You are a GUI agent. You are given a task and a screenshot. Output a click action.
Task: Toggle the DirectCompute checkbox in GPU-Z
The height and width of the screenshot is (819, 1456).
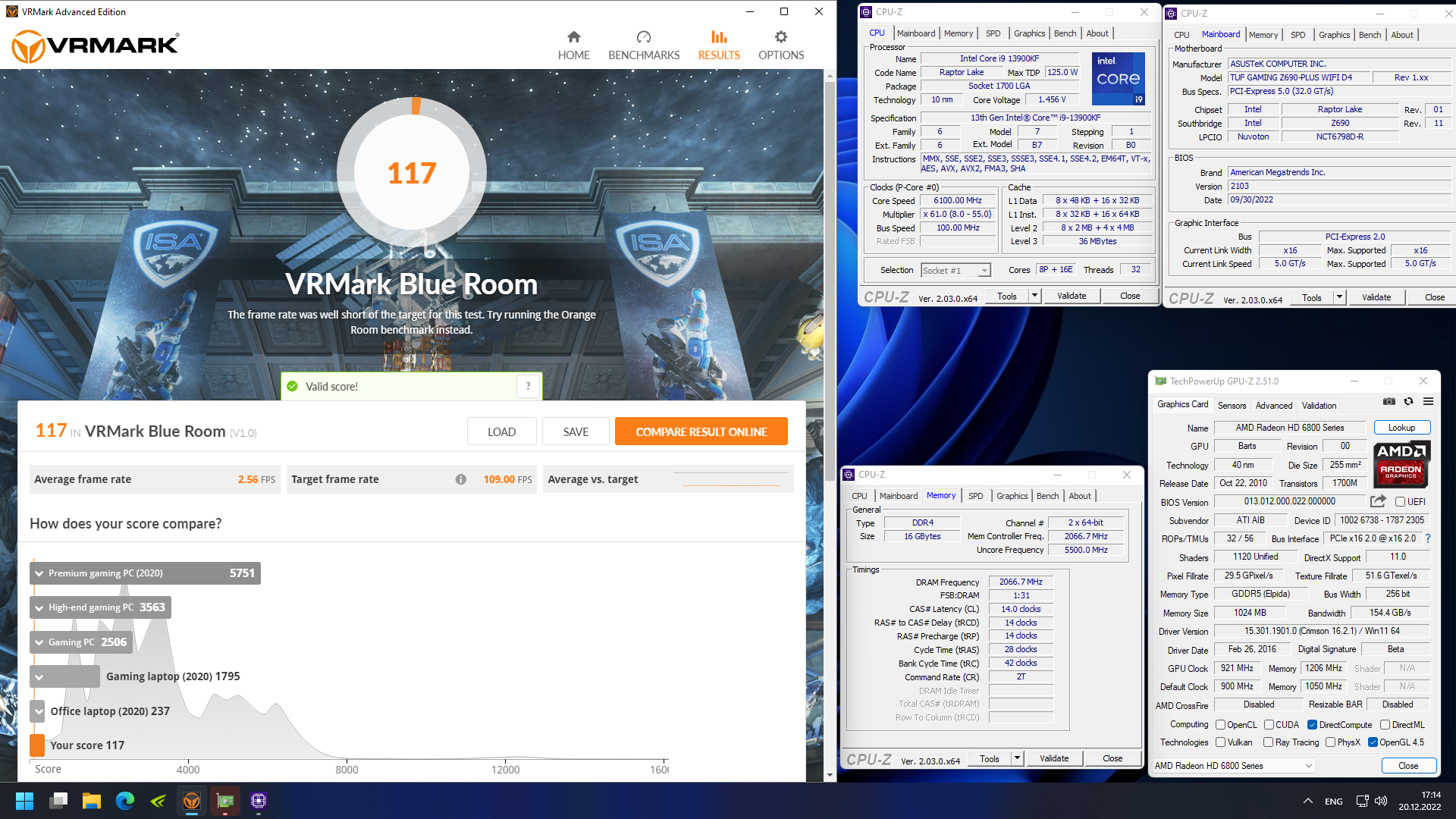tap(1312, 725)
